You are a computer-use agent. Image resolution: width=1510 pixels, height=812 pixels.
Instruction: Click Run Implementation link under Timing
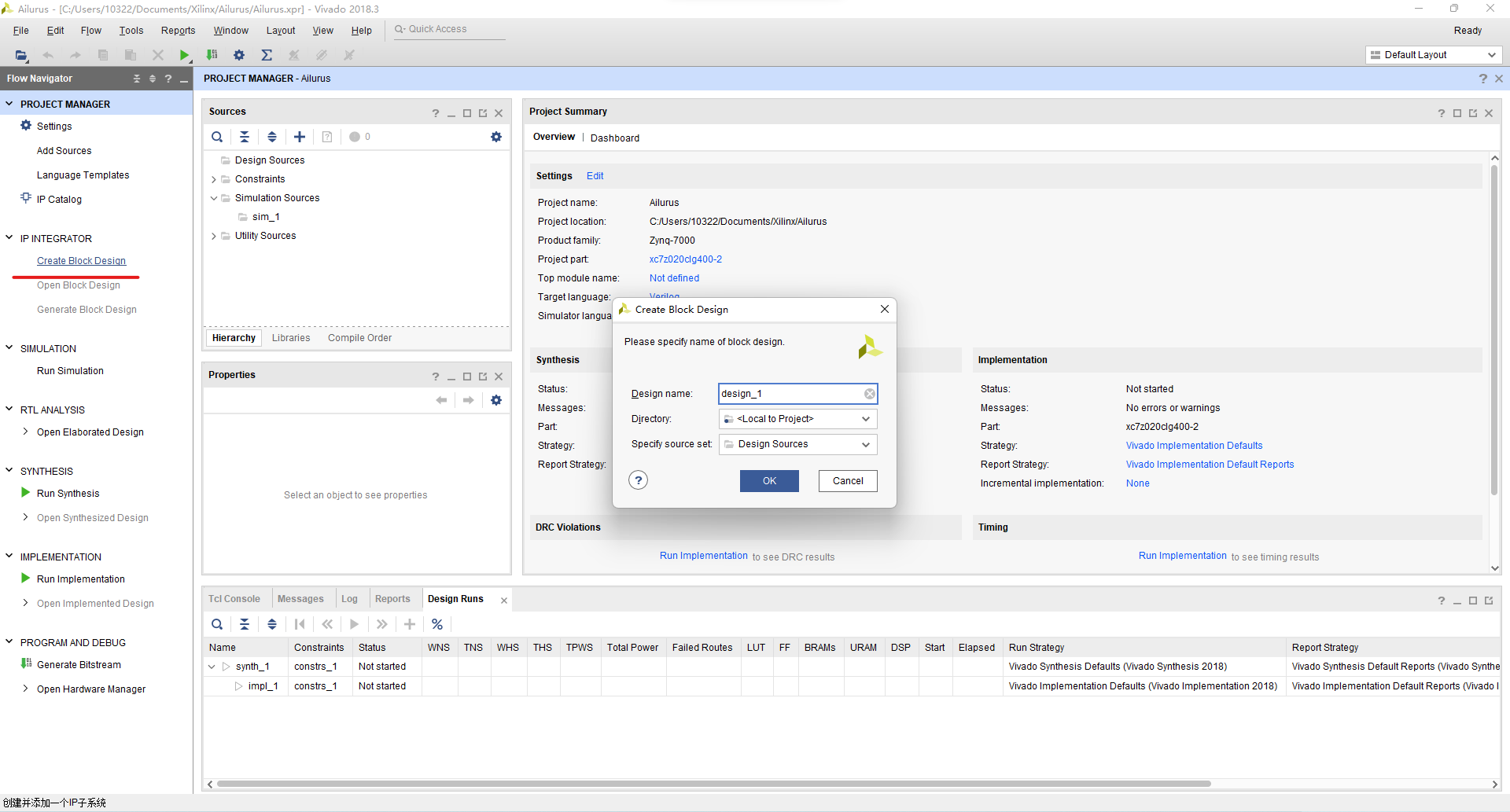(1183, 556)
